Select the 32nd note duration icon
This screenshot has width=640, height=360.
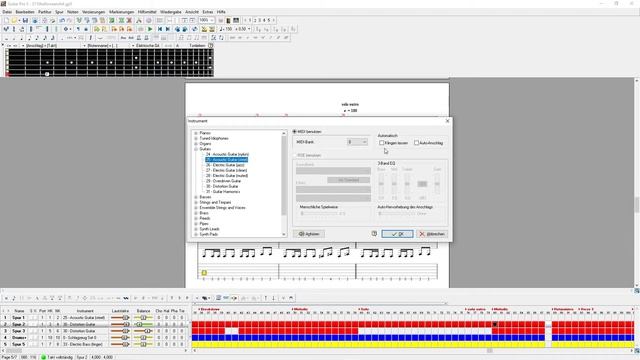[x=45, y=38]
